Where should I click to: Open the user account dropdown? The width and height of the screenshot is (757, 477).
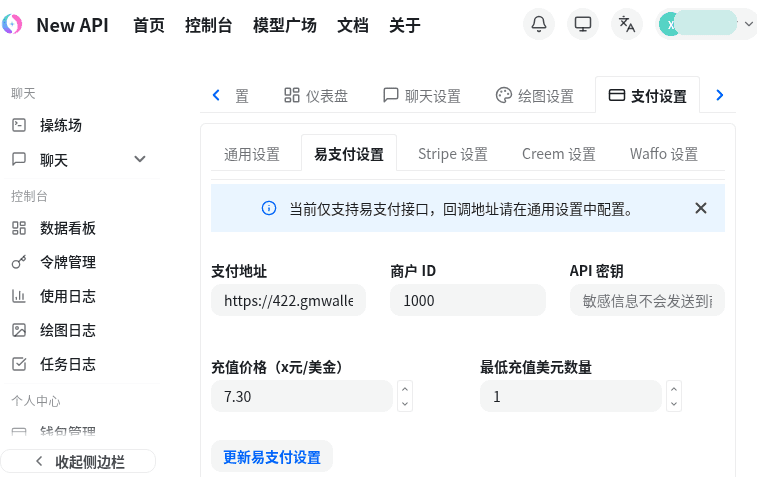(706, 25)
